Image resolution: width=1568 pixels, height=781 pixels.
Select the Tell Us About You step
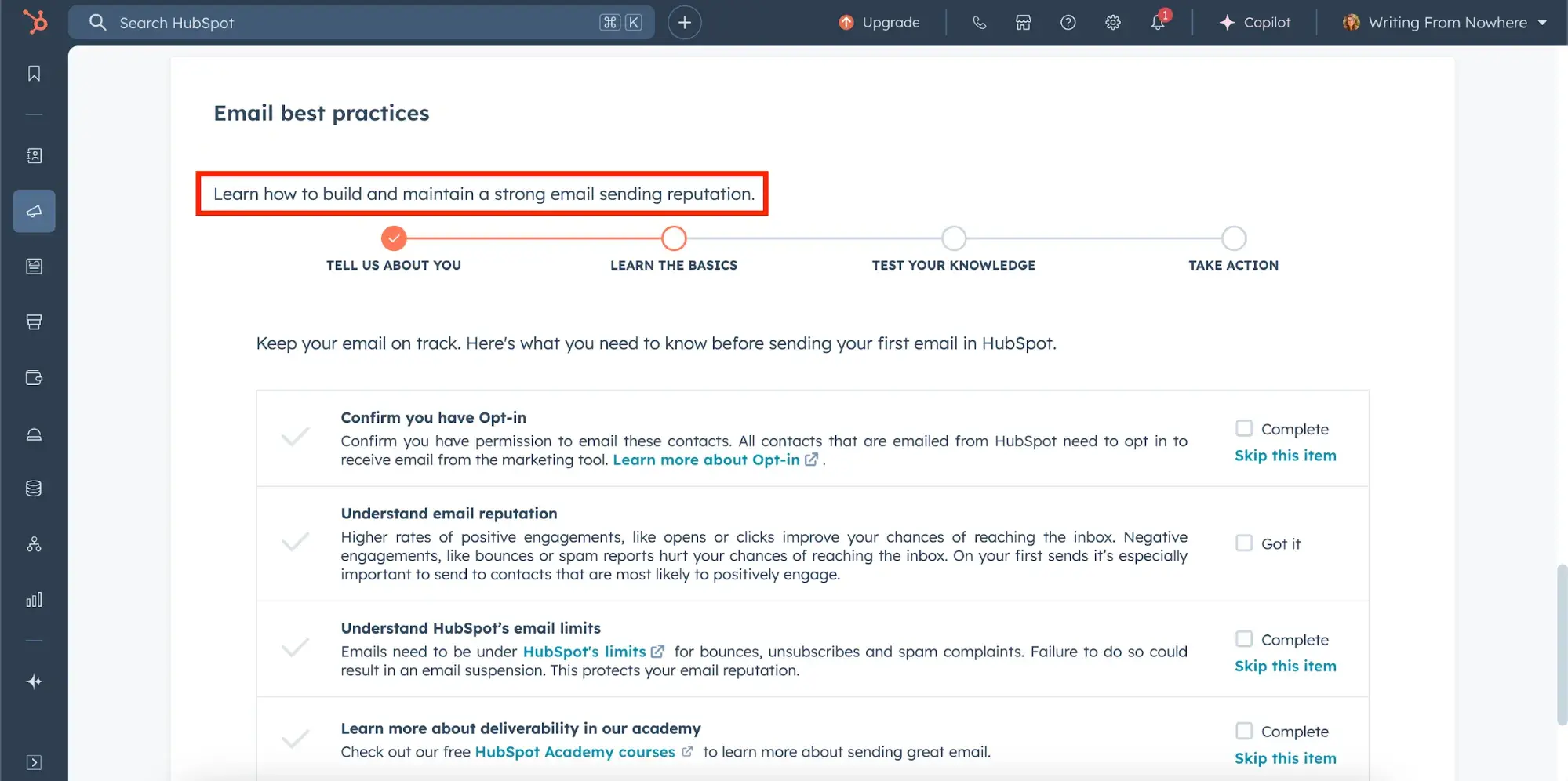pos(394,238)
